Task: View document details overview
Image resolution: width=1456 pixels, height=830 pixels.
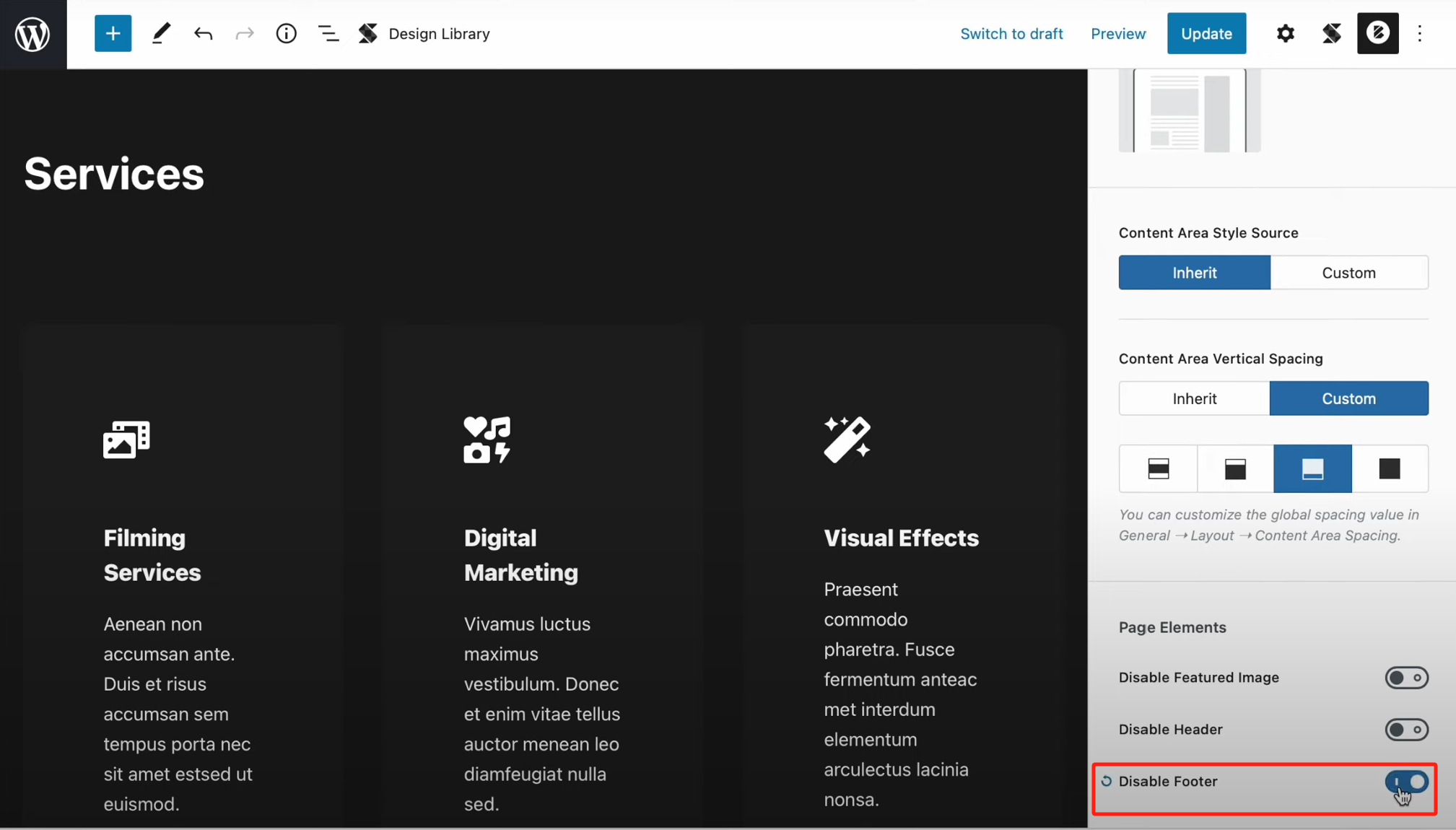Action: point(286,33)
